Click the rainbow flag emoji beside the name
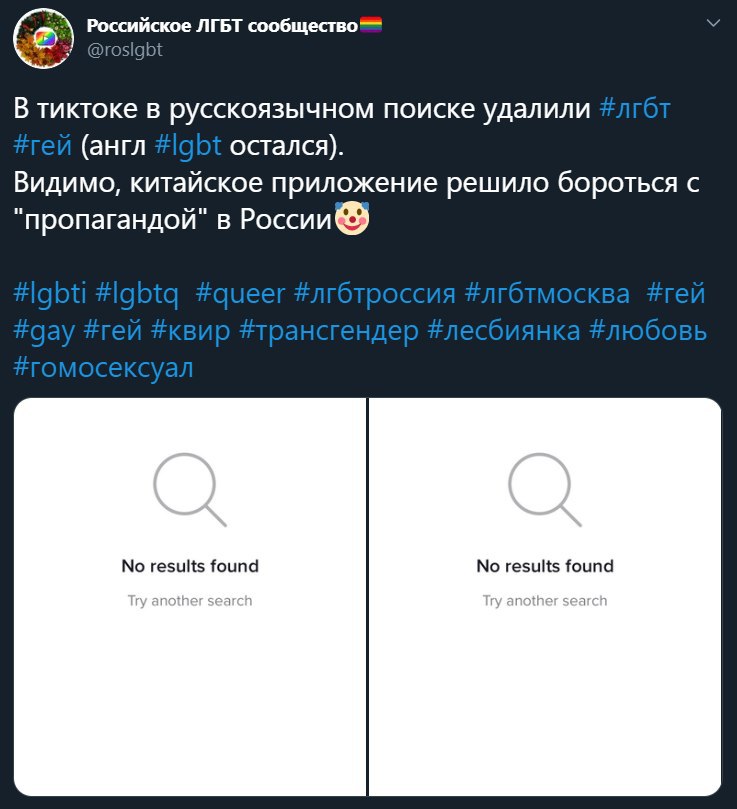Viewport: 737px width, 809px height. [x=371, y=25]
